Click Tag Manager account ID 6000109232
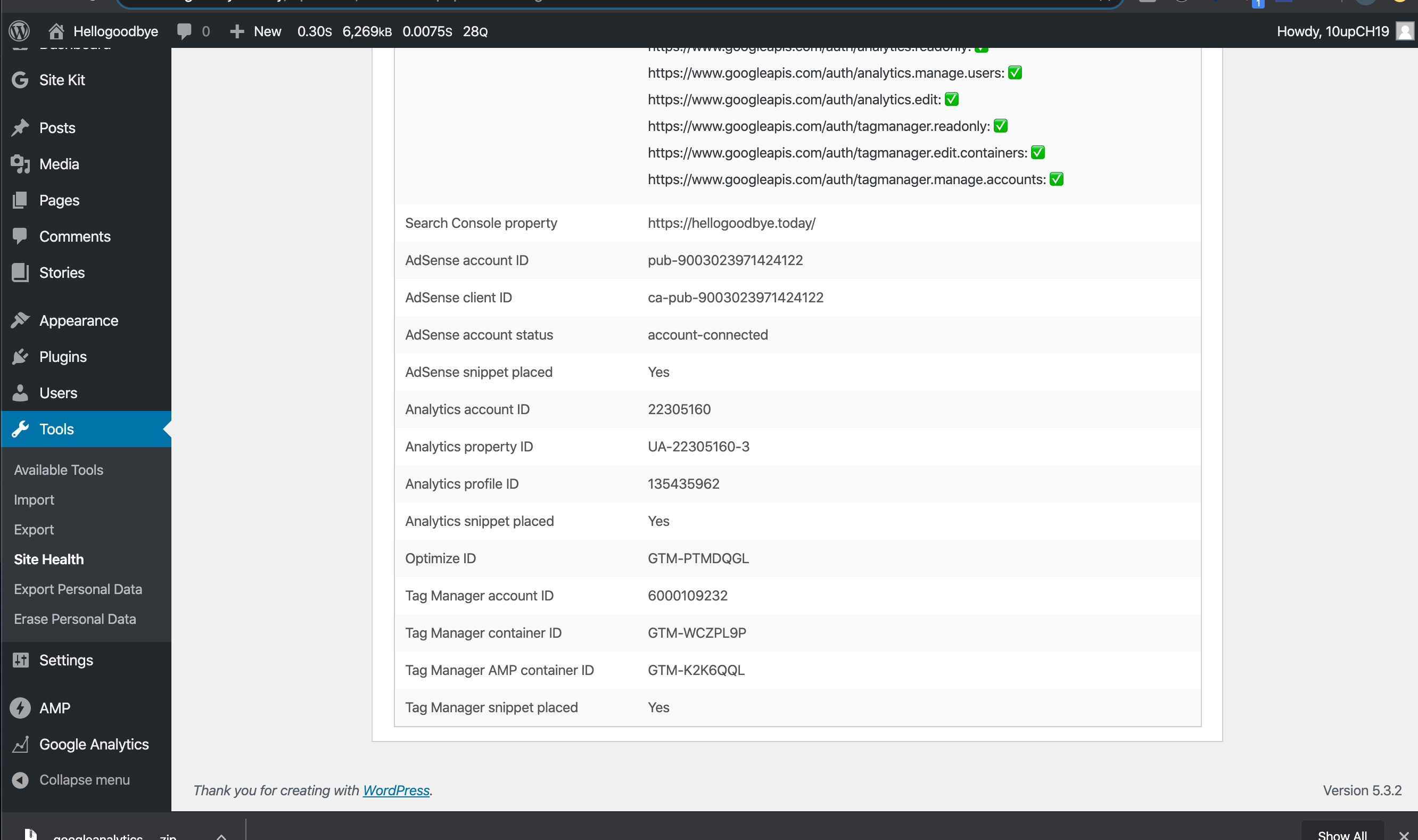Image resolution: width=1418 pixels, height=840 pixels. click(x=687, y=596)
